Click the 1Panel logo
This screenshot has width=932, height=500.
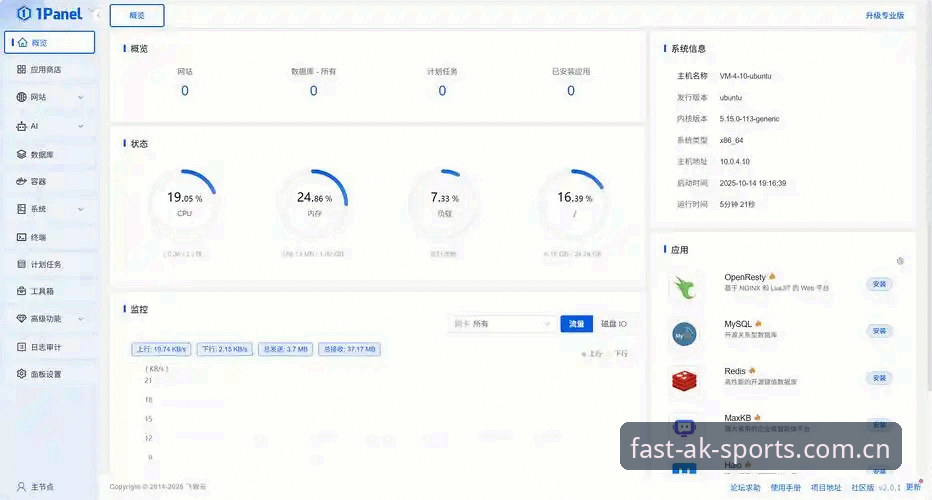pyautogui.click(x=50, y=13)
